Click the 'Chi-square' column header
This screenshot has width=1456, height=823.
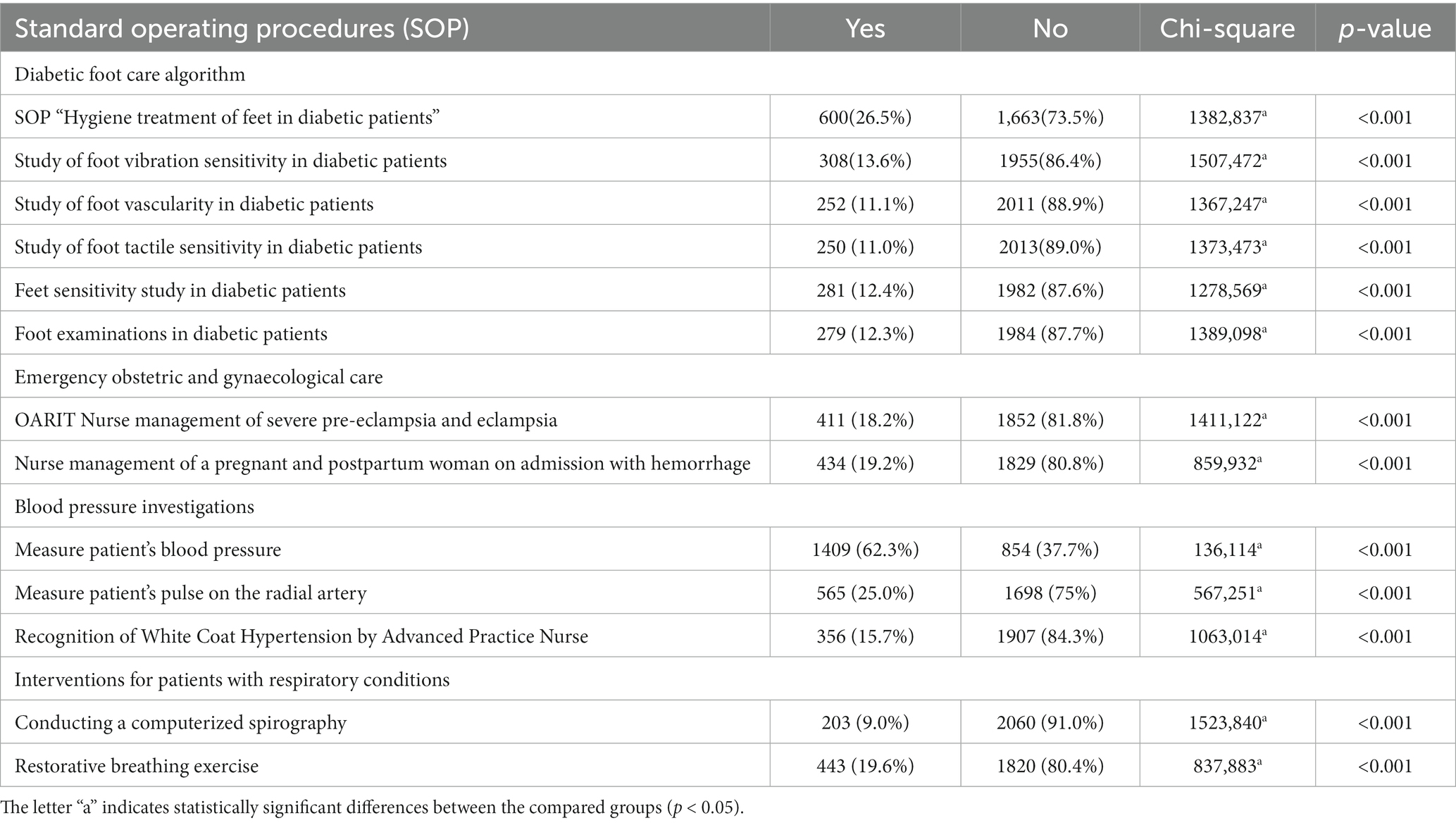click(1227, 28)
